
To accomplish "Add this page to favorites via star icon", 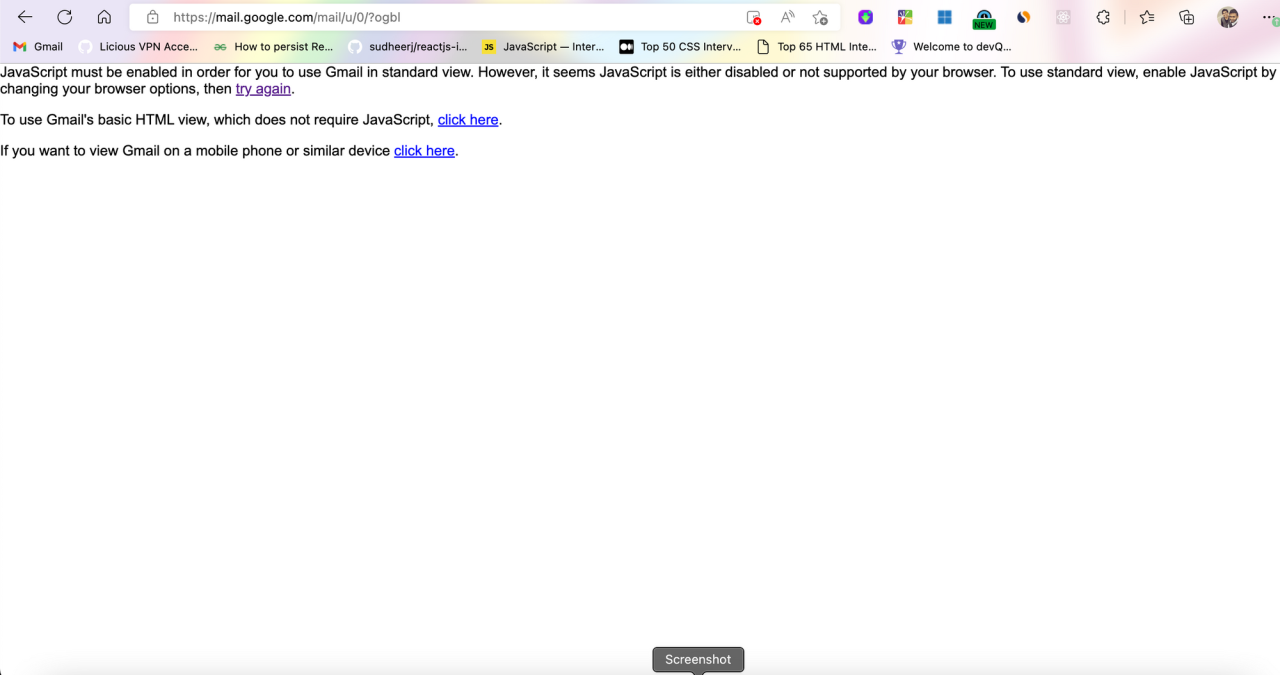I will pos(820,17).
